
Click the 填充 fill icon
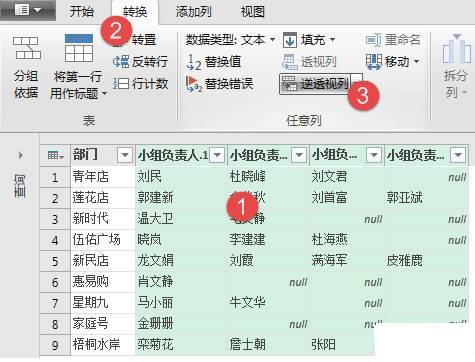pos(290,40)
